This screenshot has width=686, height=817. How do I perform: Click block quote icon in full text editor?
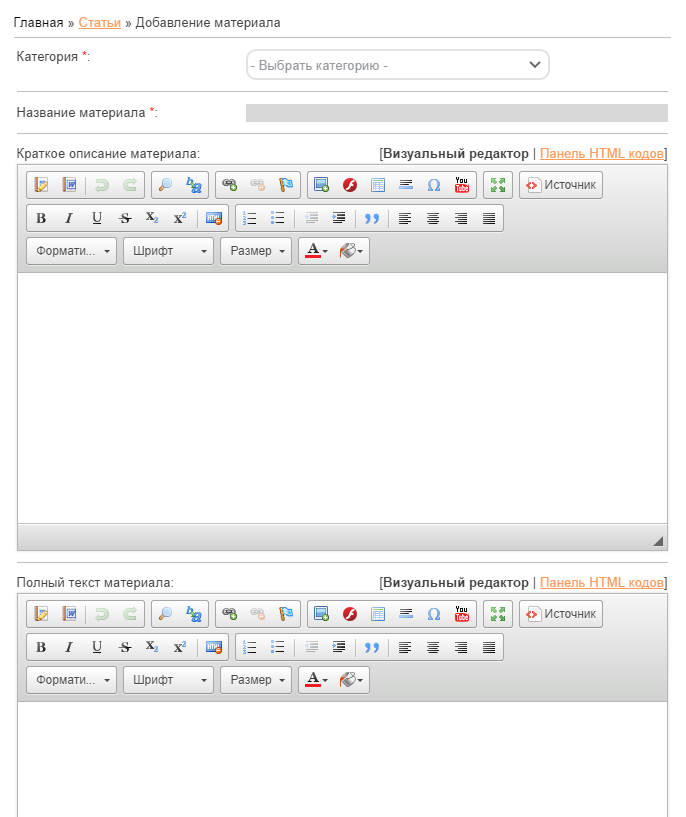371,647
